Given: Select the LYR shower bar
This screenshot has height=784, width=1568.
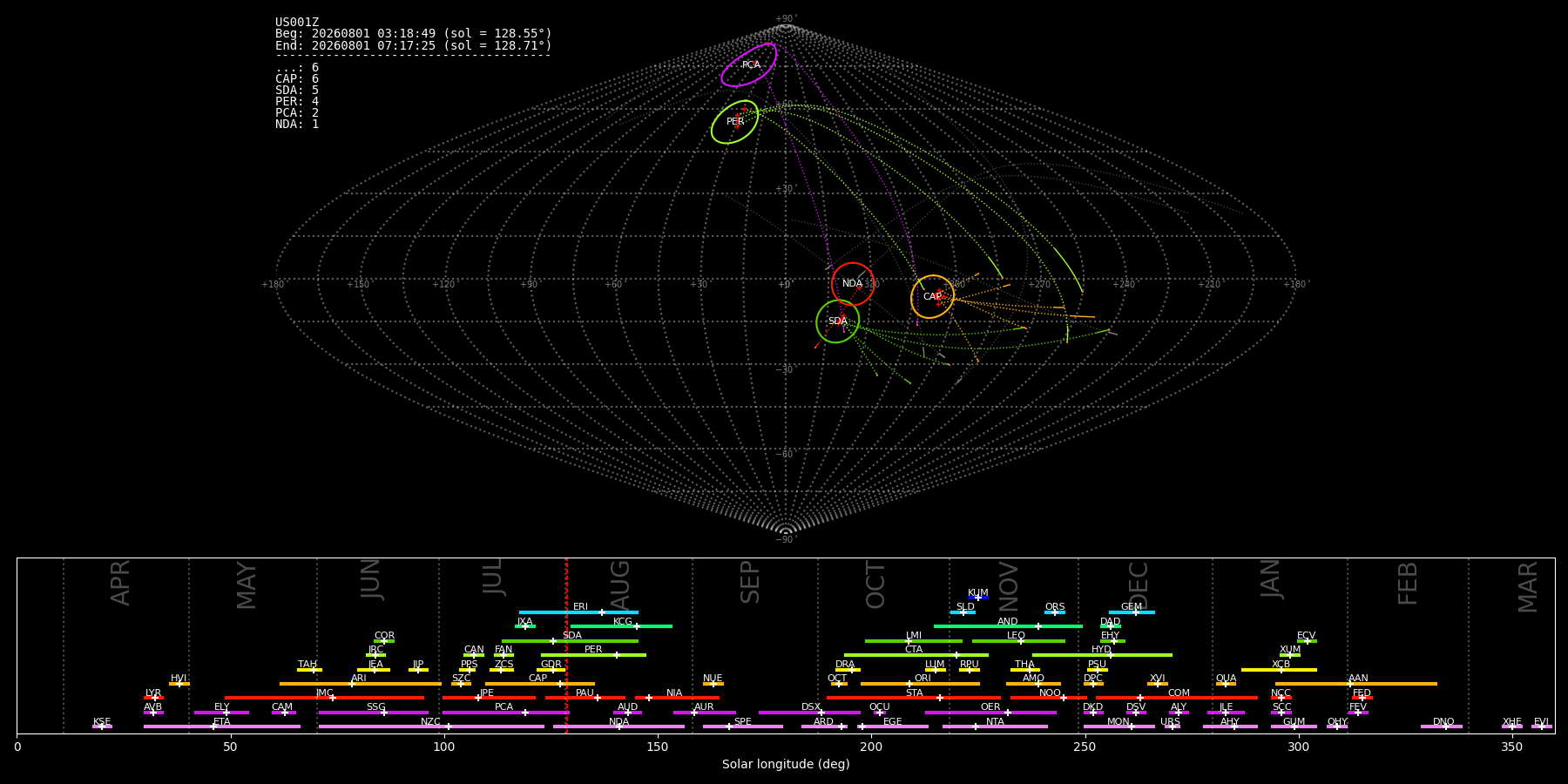Looking at the screenshot, I should coord(153,698).
